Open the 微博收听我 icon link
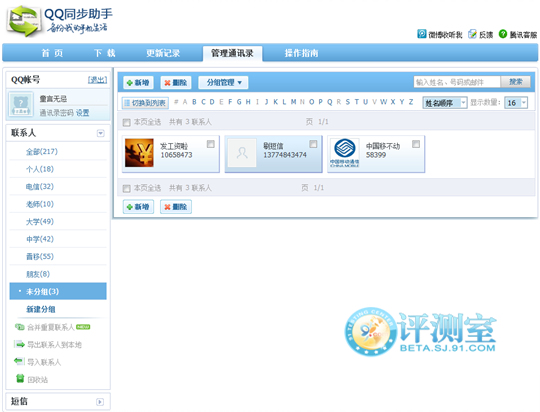Image resolution: width=540 pixels, height=412 pixels. click(422, 34)
